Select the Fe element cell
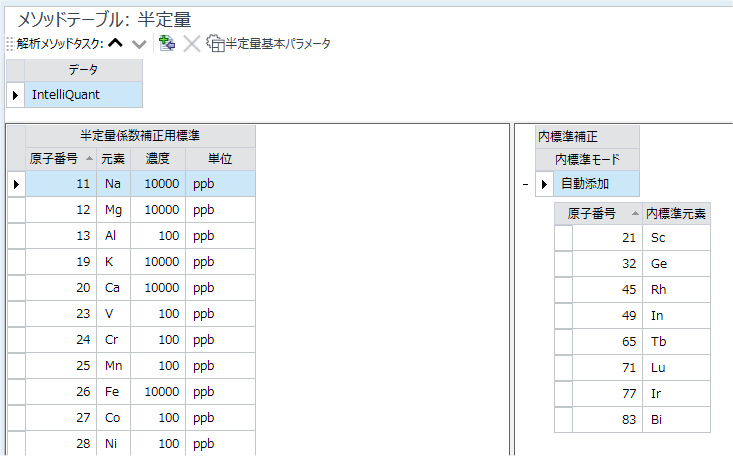This screenshot has height=456, width=733. [113, 391]
